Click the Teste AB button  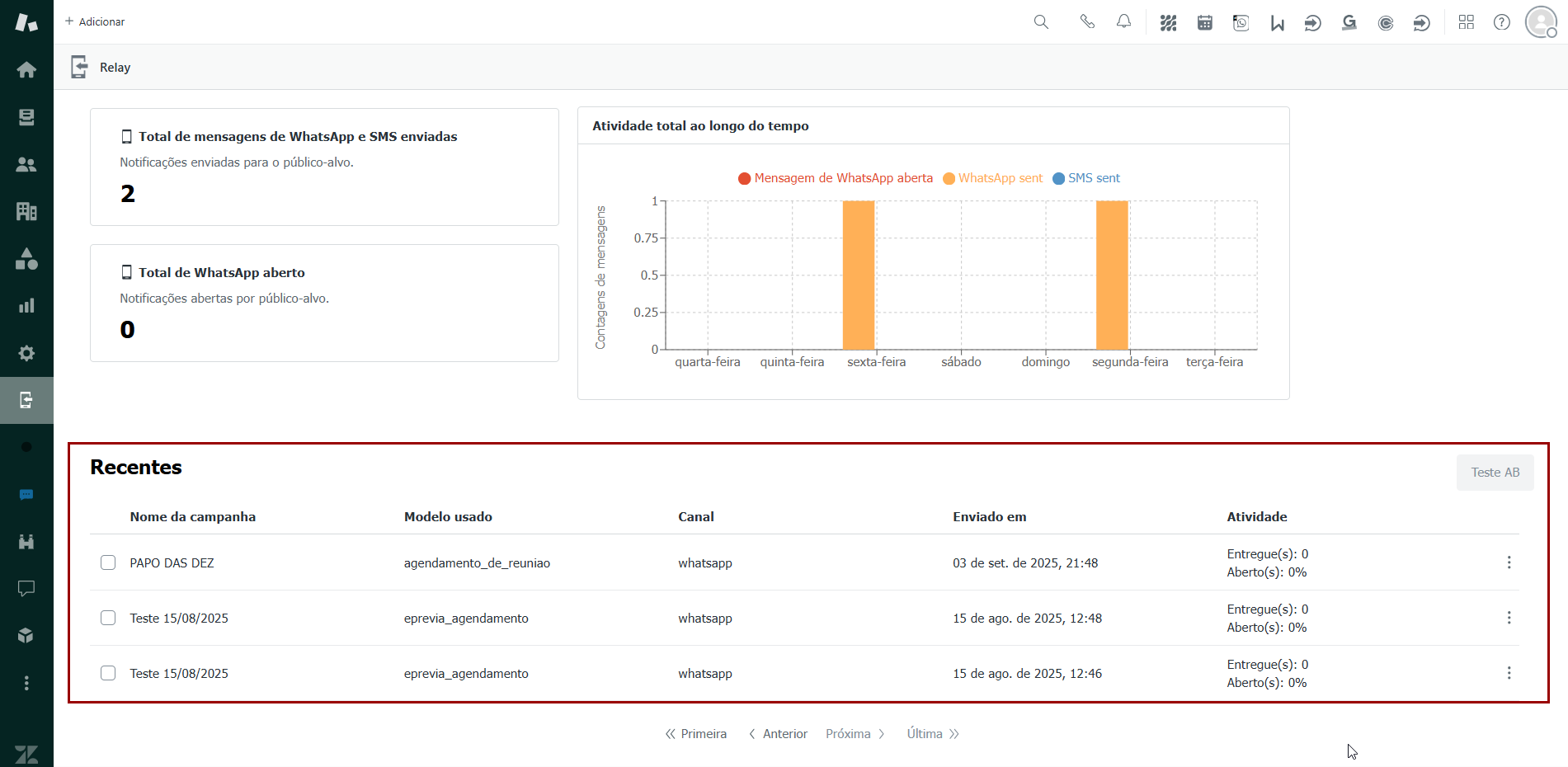coord(1495,473)
